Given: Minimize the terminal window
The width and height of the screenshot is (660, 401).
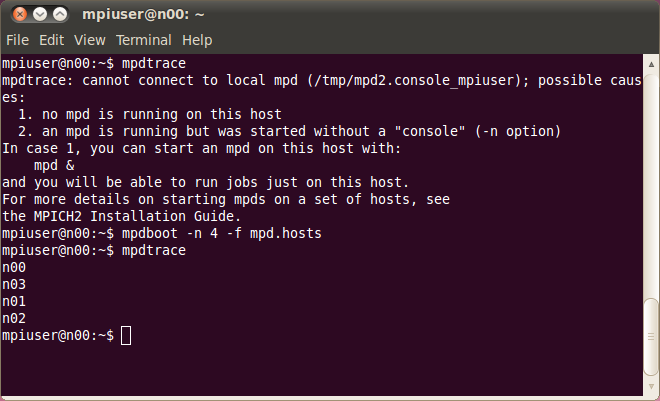Looking at the screenshot, I should point(40,15).
